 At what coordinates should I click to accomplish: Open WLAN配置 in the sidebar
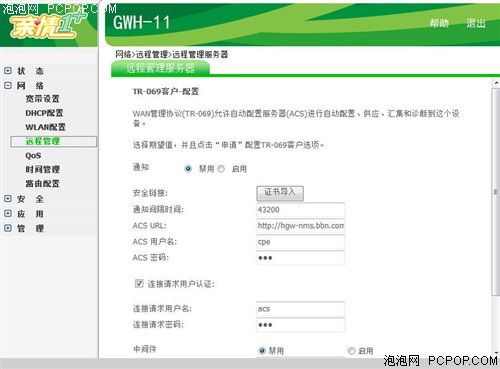coord(45,127)
